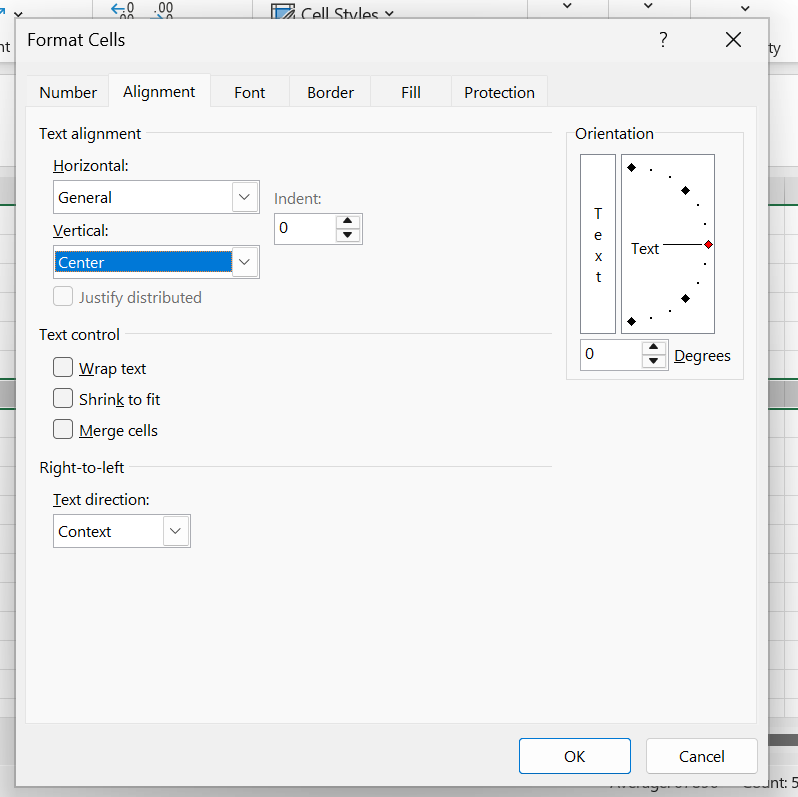Enable the Wrap text checkbox

pos(63,367)
